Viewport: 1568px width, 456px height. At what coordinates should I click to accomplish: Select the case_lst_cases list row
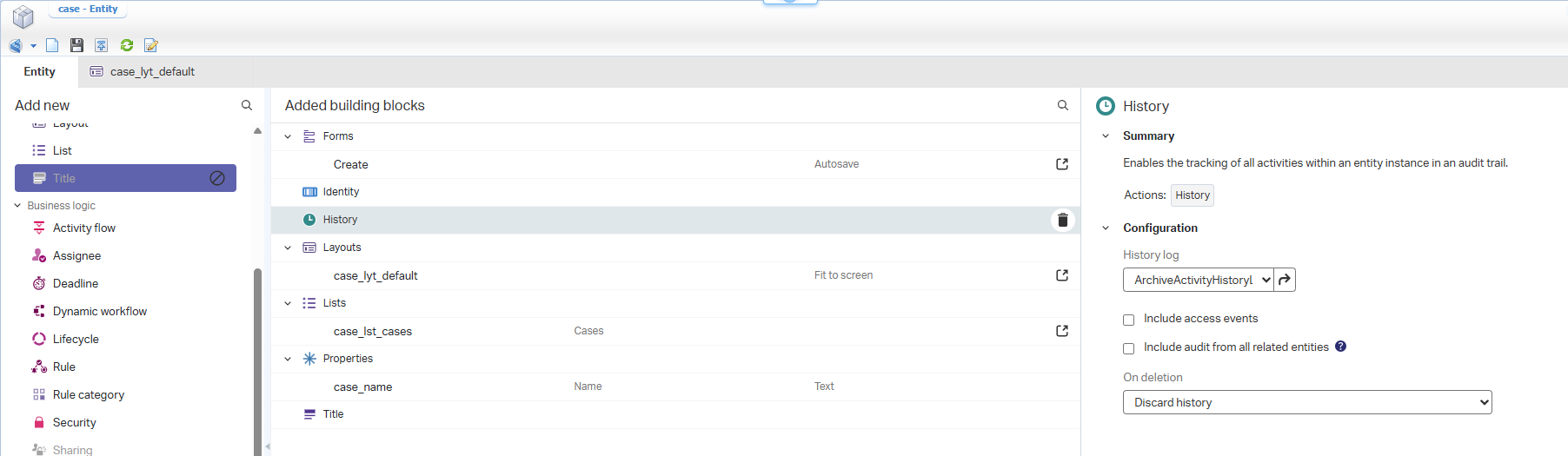point(675,331)
